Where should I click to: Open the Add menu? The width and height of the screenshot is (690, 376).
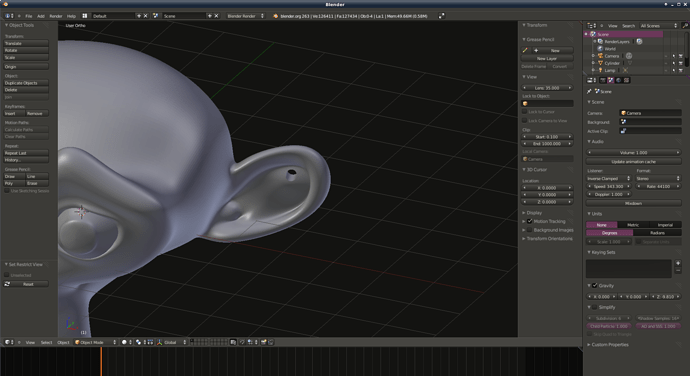coord(41,16)
